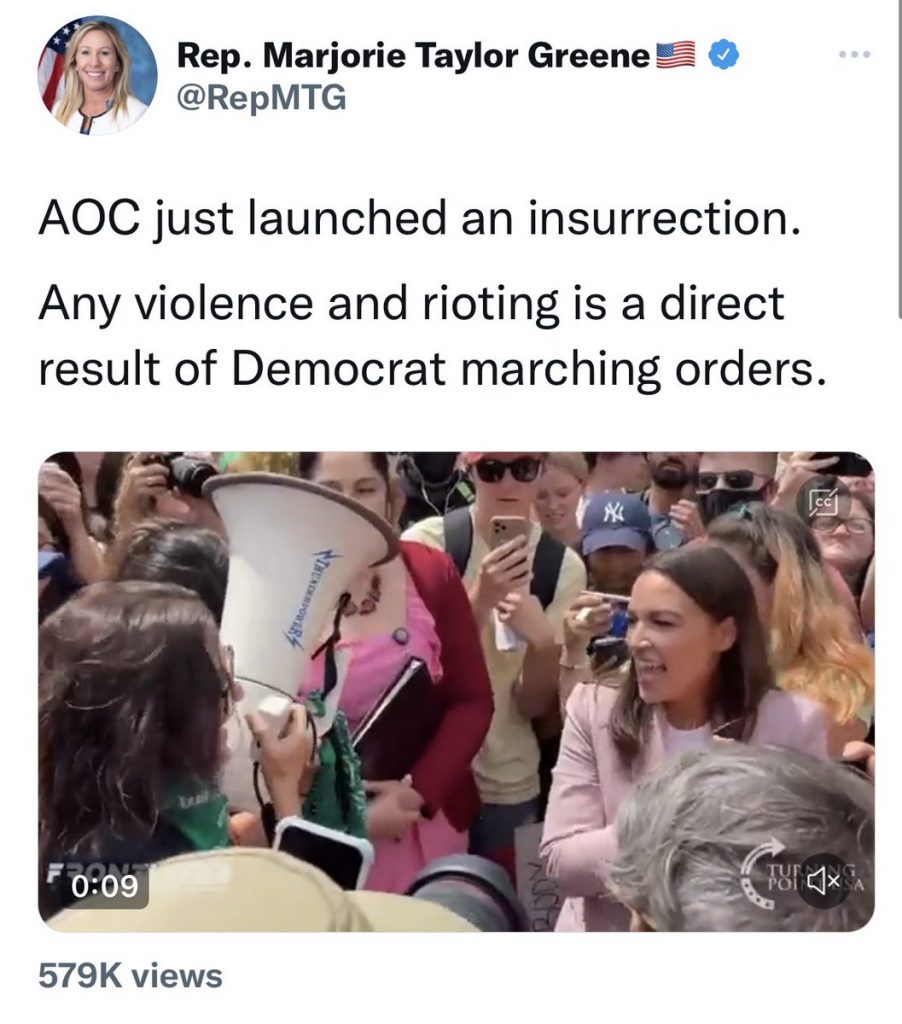Unmute the video with the speaker icon

(x=824, y=881)
